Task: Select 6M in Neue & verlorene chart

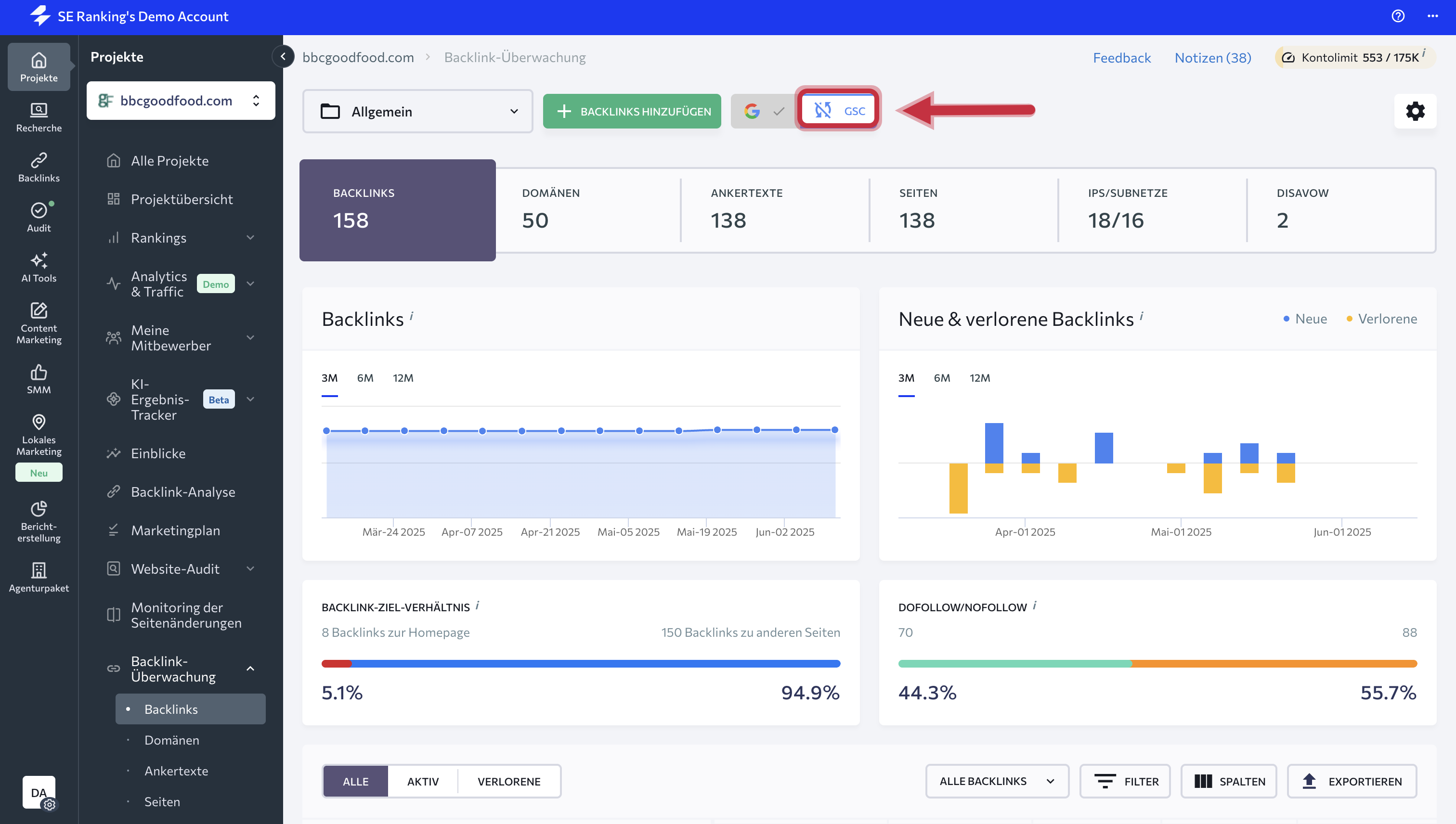Action: coord(942,377)
